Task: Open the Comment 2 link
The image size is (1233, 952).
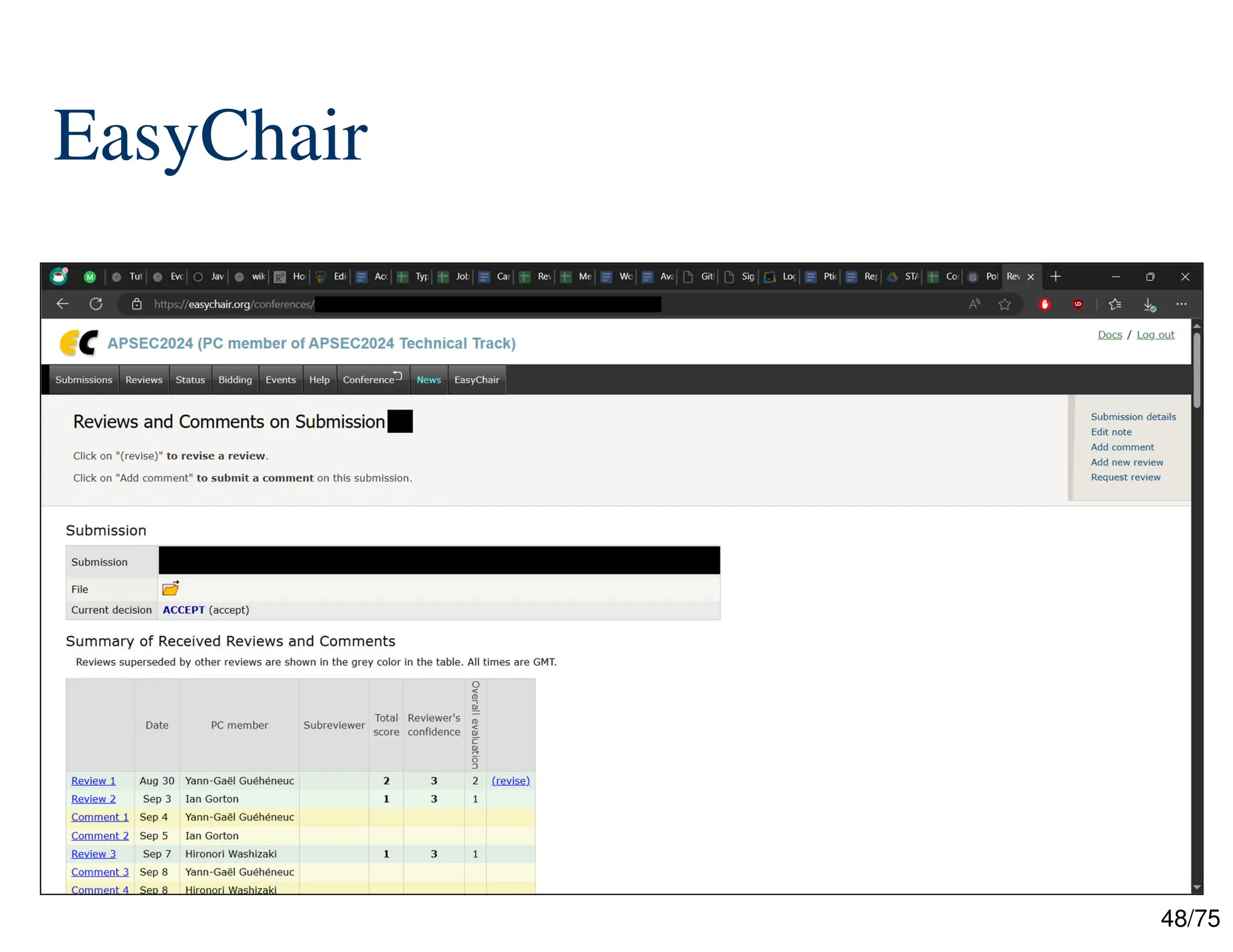Action: click(100, 835)
